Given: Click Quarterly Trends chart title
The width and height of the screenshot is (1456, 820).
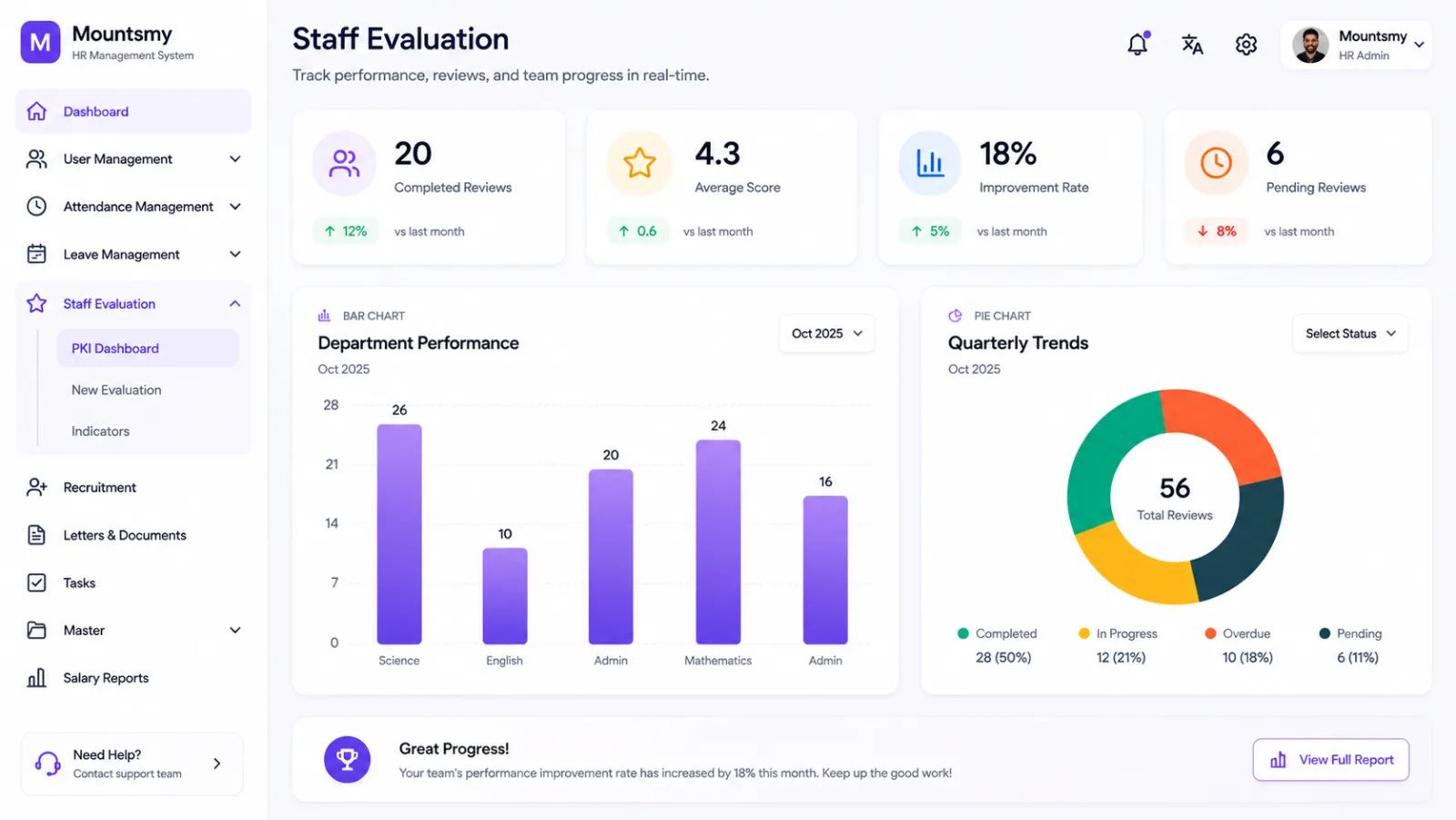Looking at the screenshot, I should point(1018,343).
